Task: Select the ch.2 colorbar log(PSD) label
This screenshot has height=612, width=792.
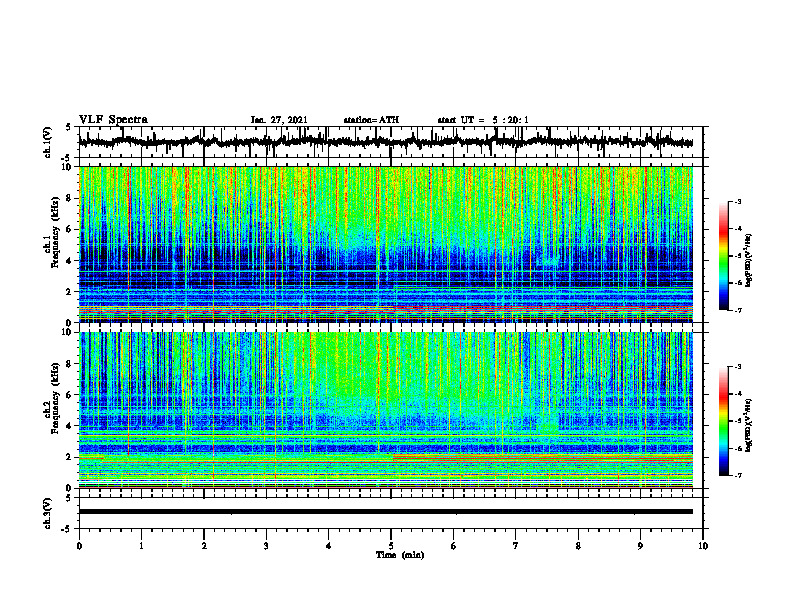Action: [x=749, y=425]
